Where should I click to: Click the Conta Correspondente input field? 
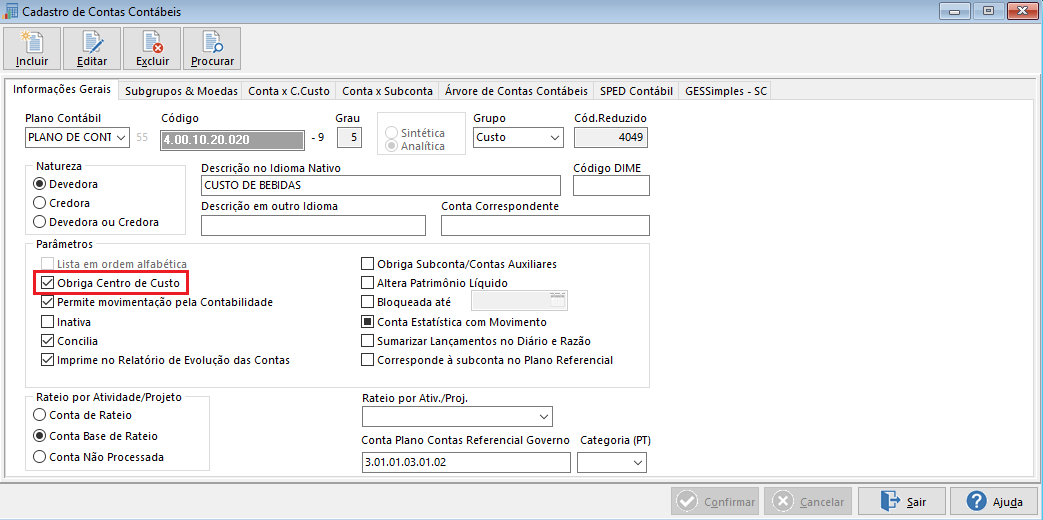click(x=545, y=225)
